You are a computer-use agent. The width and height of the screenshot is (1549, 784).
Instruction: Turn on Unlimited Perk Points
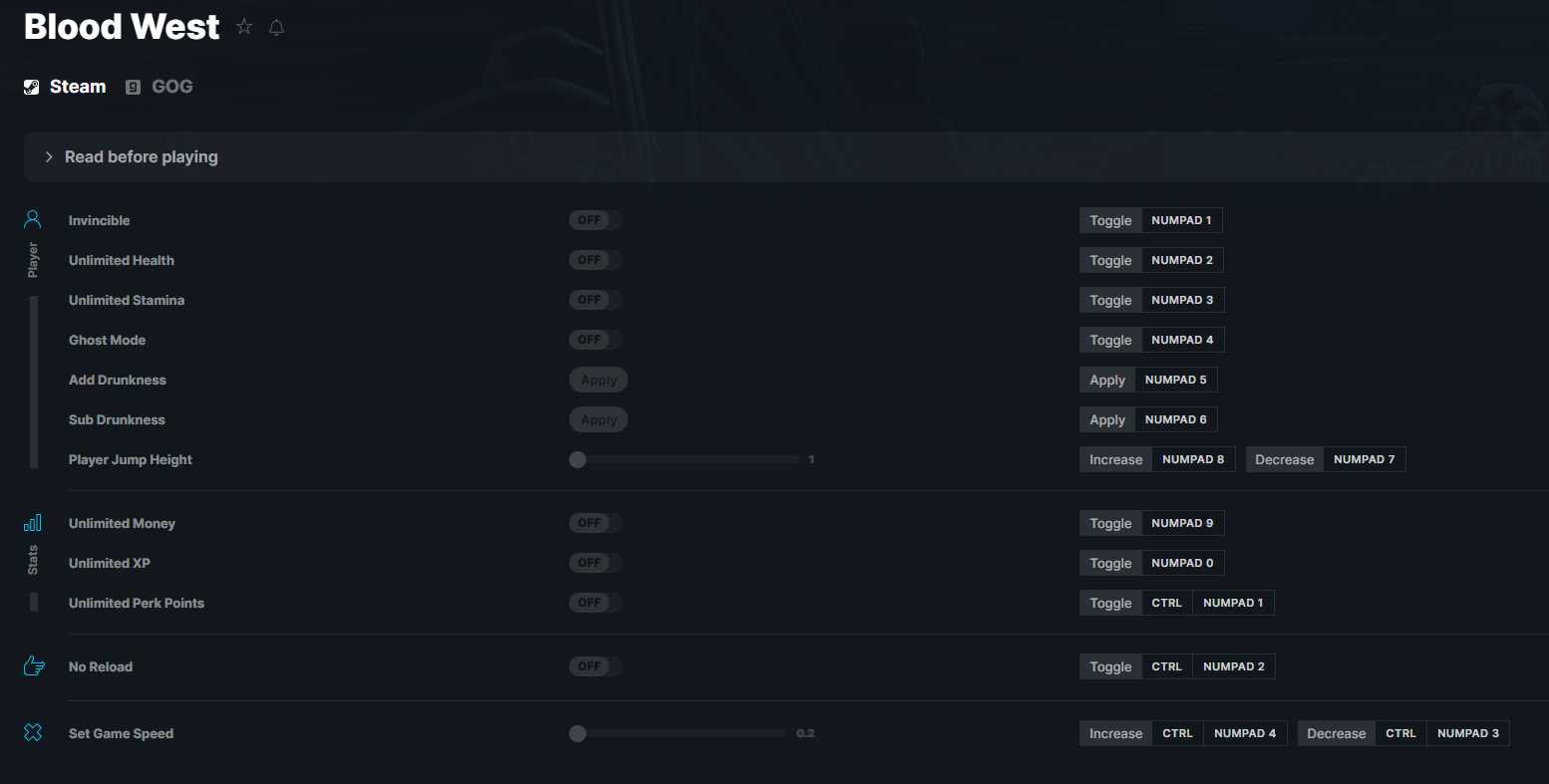click(595, 603)
